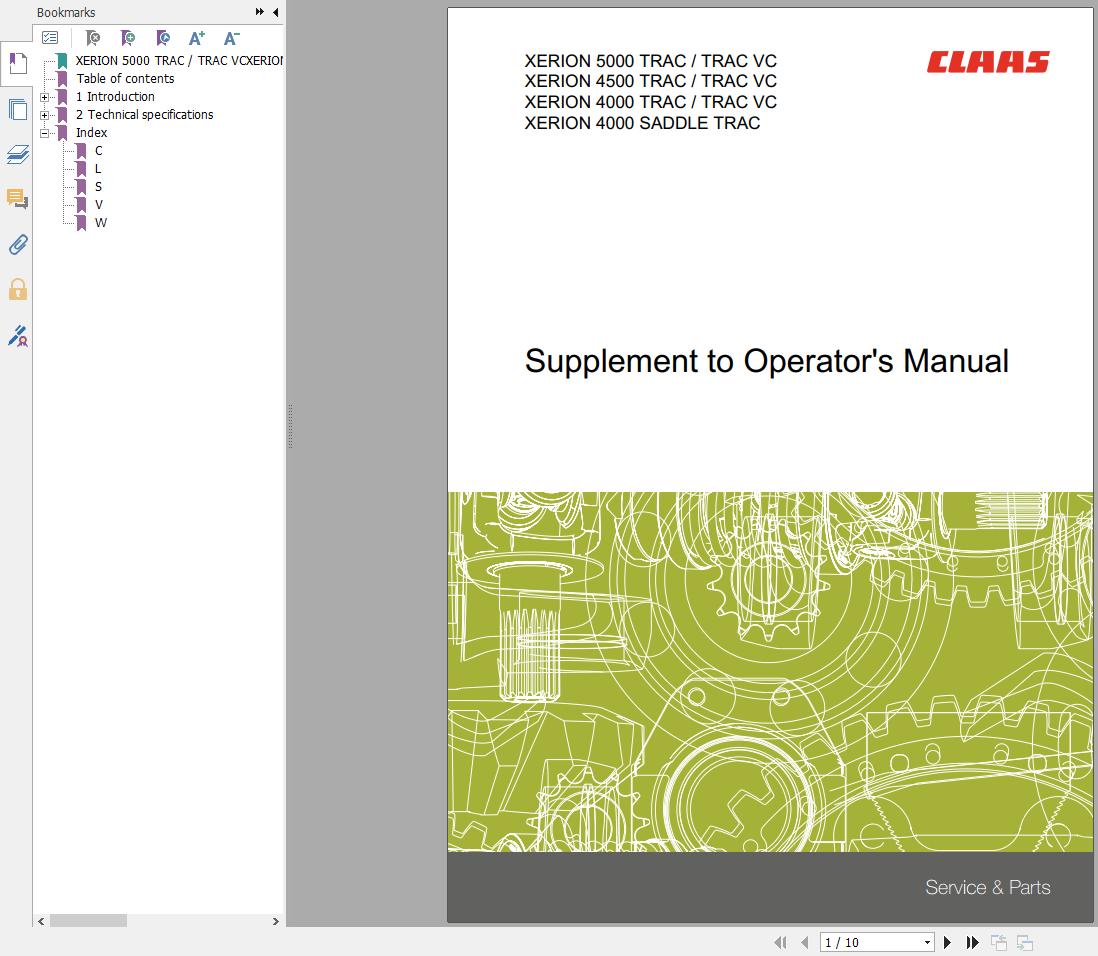Collapse the Index bookmark node
The height and width of the screenshot is (956, 1098).
pos(44,133)
